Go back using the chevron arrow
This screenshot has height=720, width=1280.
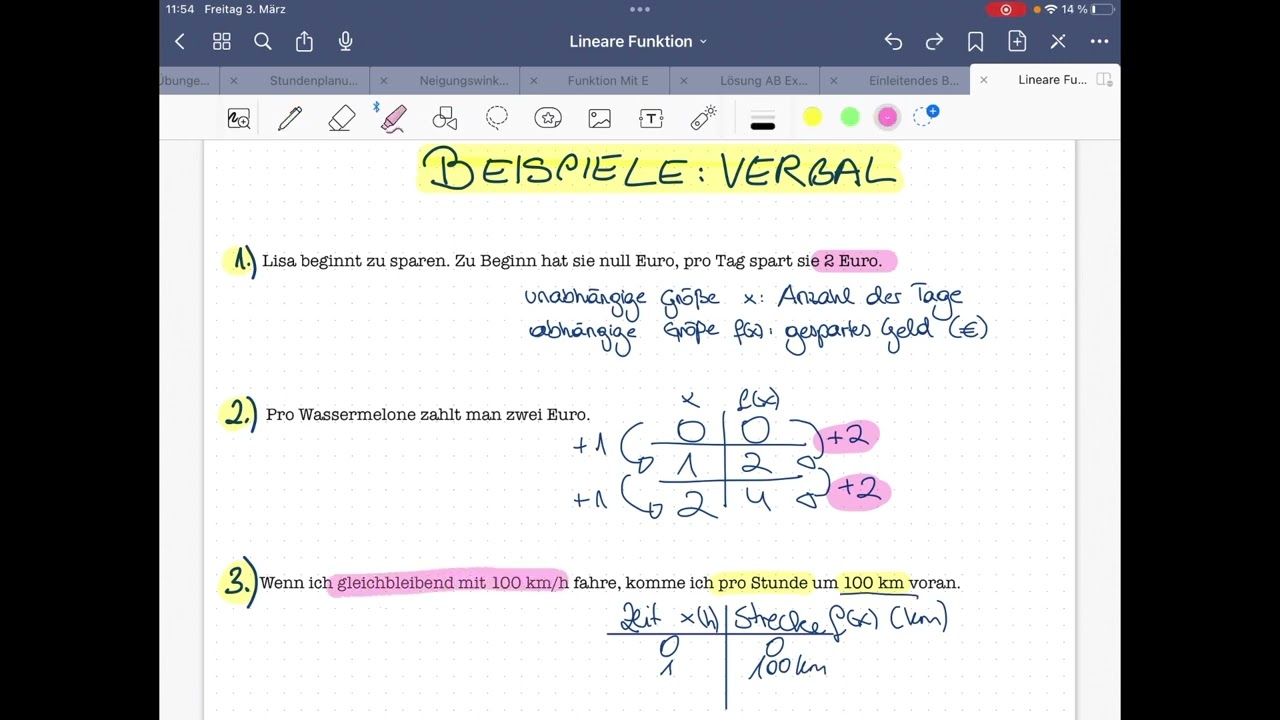(180, 41)
